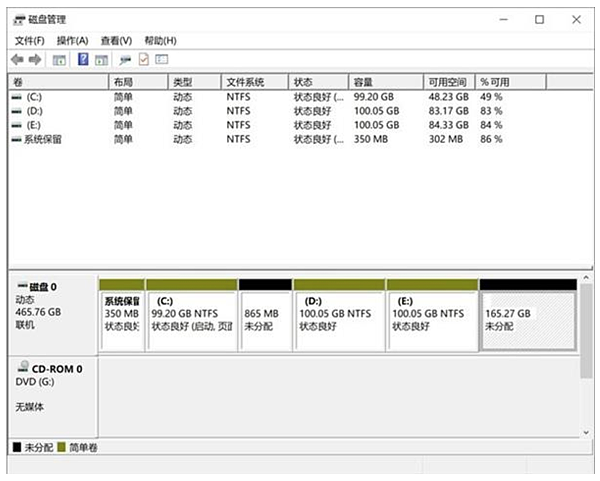
Task: Sort by the 容量 column header
Action: click(386, 82)
